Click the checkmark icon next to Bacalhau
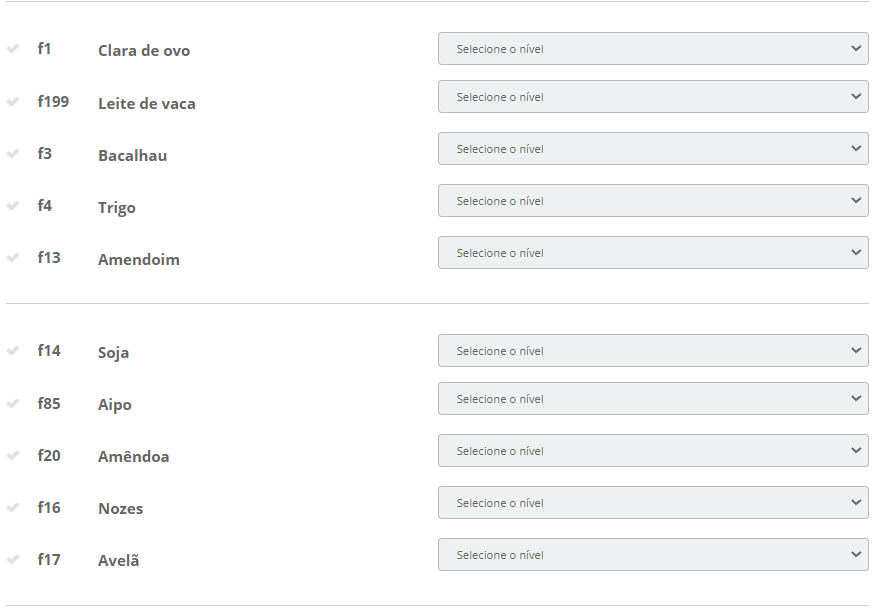 pyautogui.click(x=13, y=154)
